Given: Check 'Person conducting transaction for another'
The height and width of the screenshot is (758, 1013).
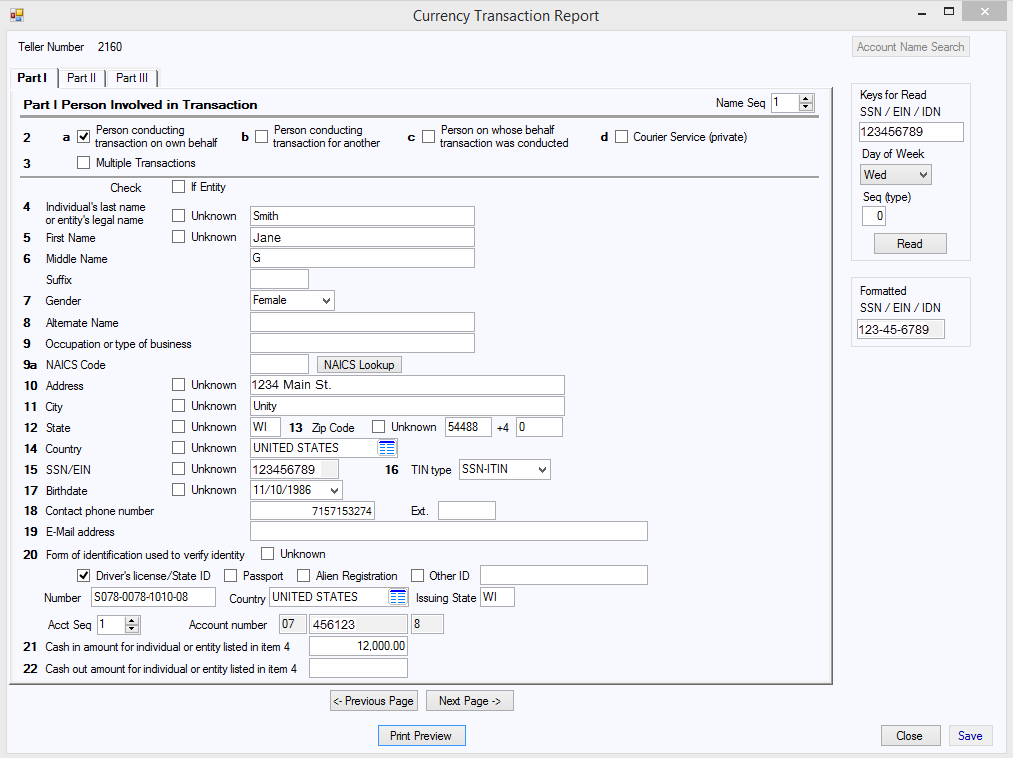Looking at the screenshot, I should 262,136.
